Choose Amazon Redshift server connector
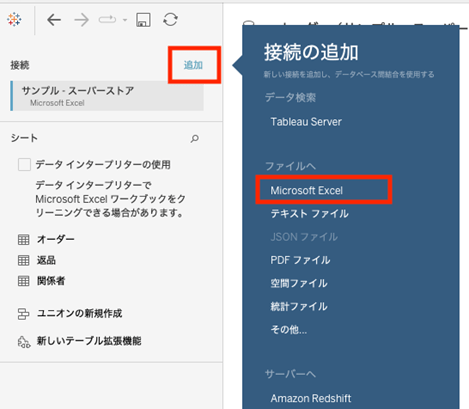The height and width of the screenshot is (409, 469). (x=311, y=398)
